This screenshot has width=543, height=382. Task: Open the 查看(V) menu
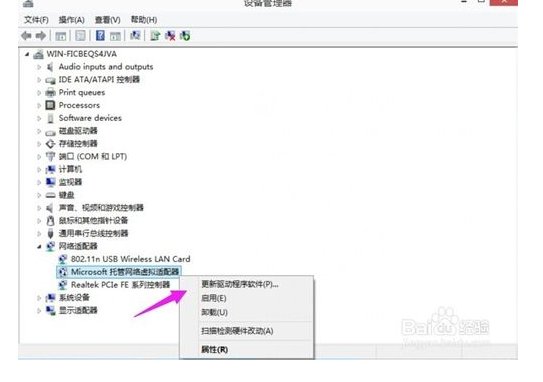(x=108, y=20)
